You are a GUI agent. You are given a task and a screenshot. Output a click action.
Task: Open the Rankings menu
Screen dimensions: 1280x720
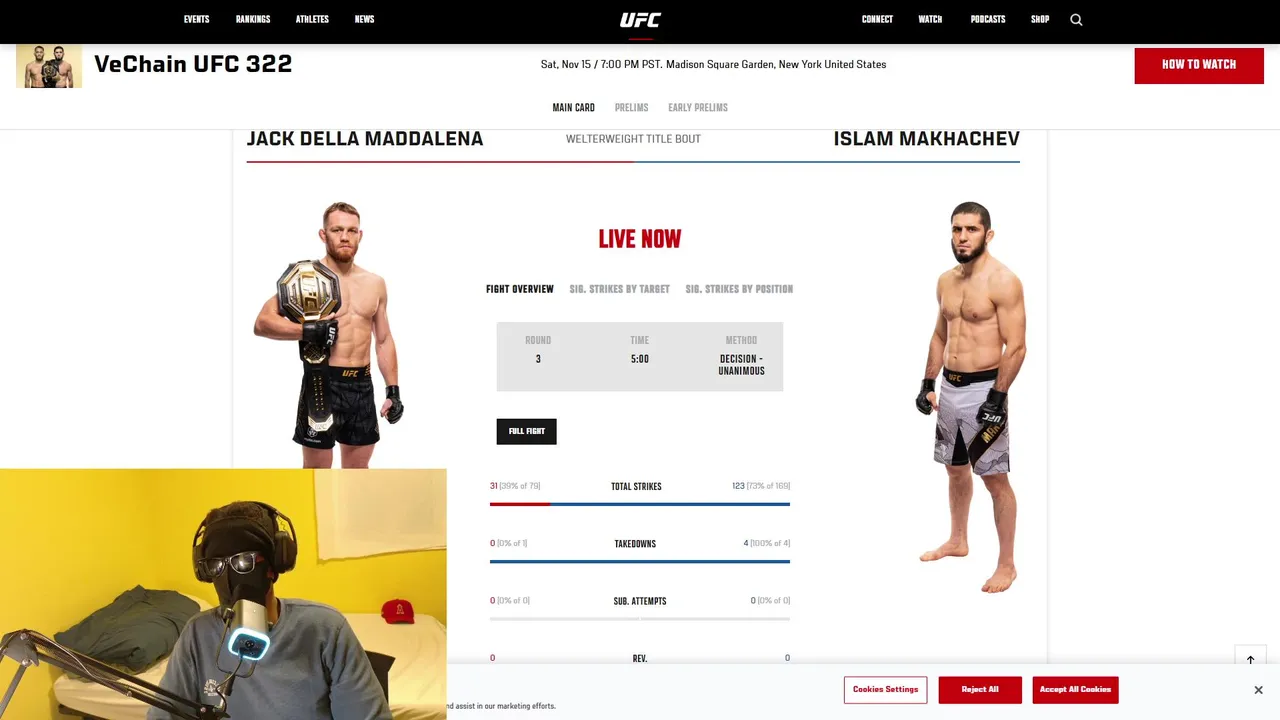253,20
